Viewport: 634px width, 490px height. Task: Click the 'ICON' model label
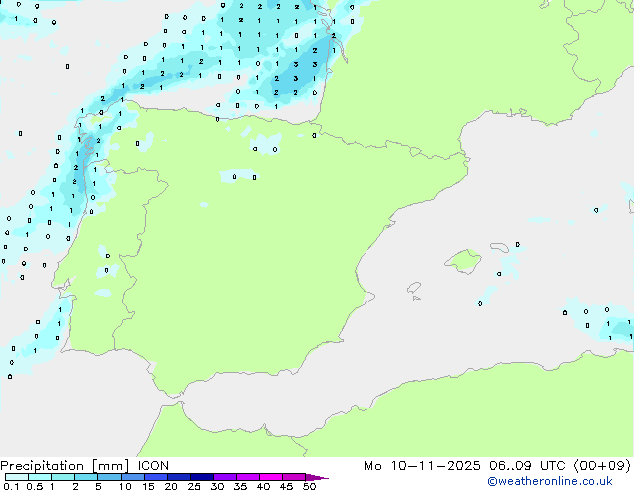pyautogui.click(x=153, y=466)
